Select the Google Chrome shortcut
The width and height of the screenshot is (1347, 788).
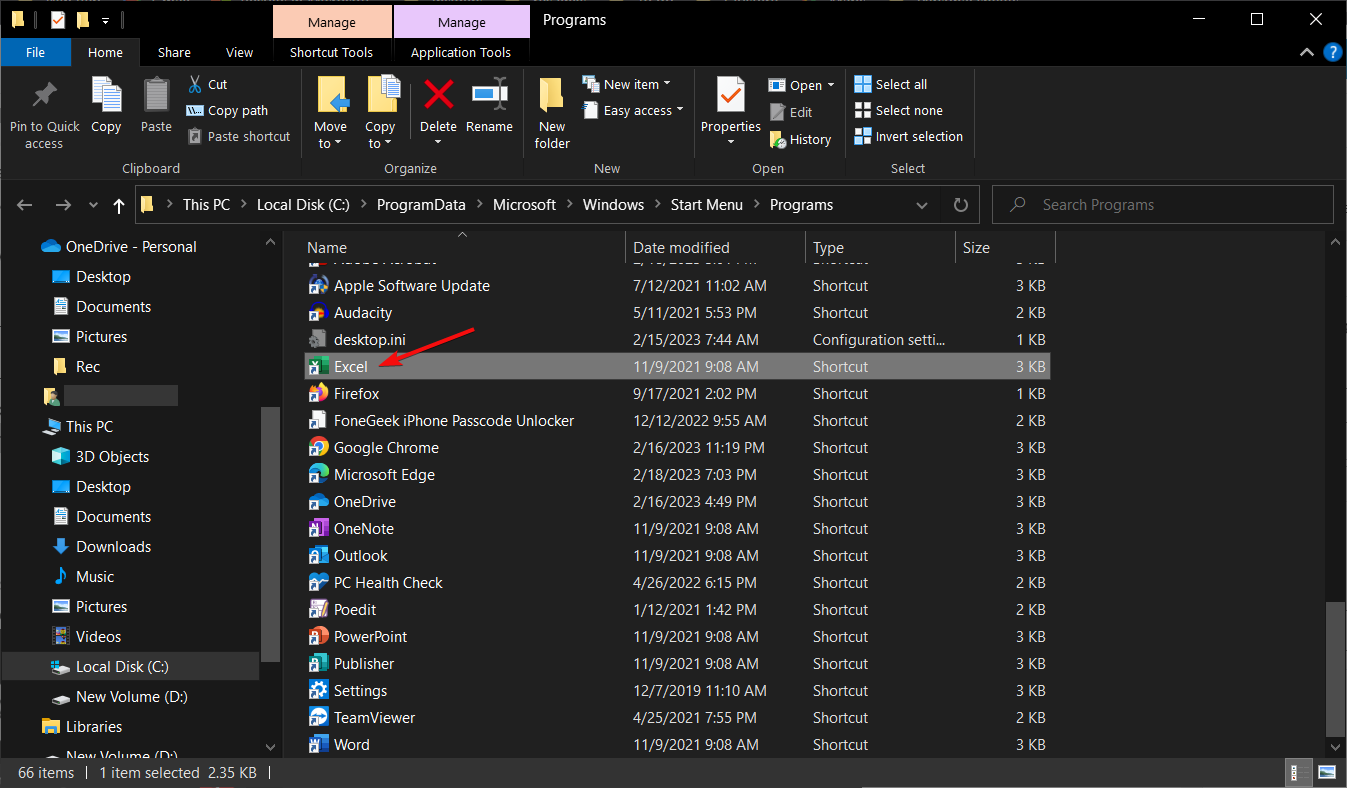click(386, 448)
